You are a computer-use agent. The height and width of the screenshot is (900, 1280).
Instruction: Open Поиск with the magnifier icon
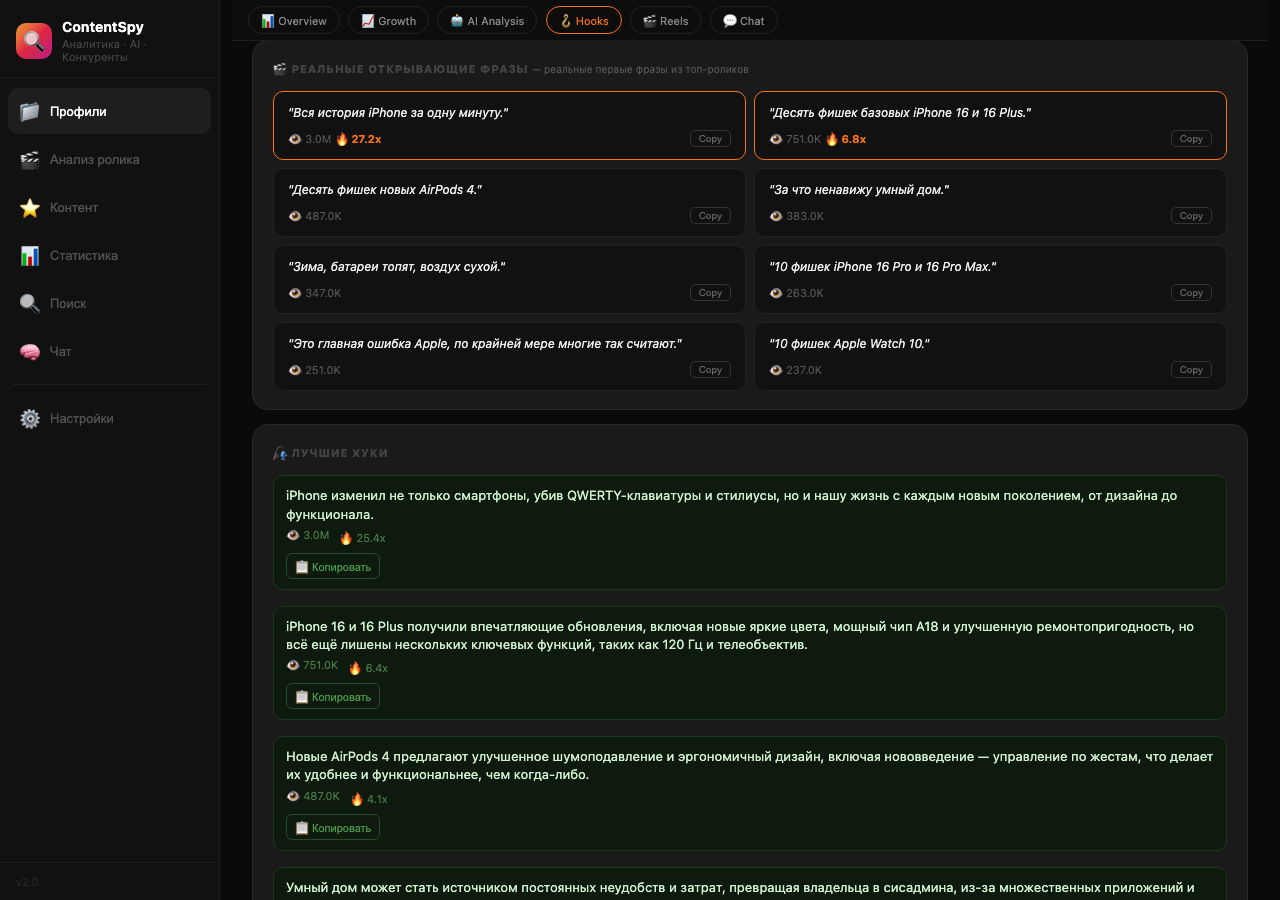[28, 303]
